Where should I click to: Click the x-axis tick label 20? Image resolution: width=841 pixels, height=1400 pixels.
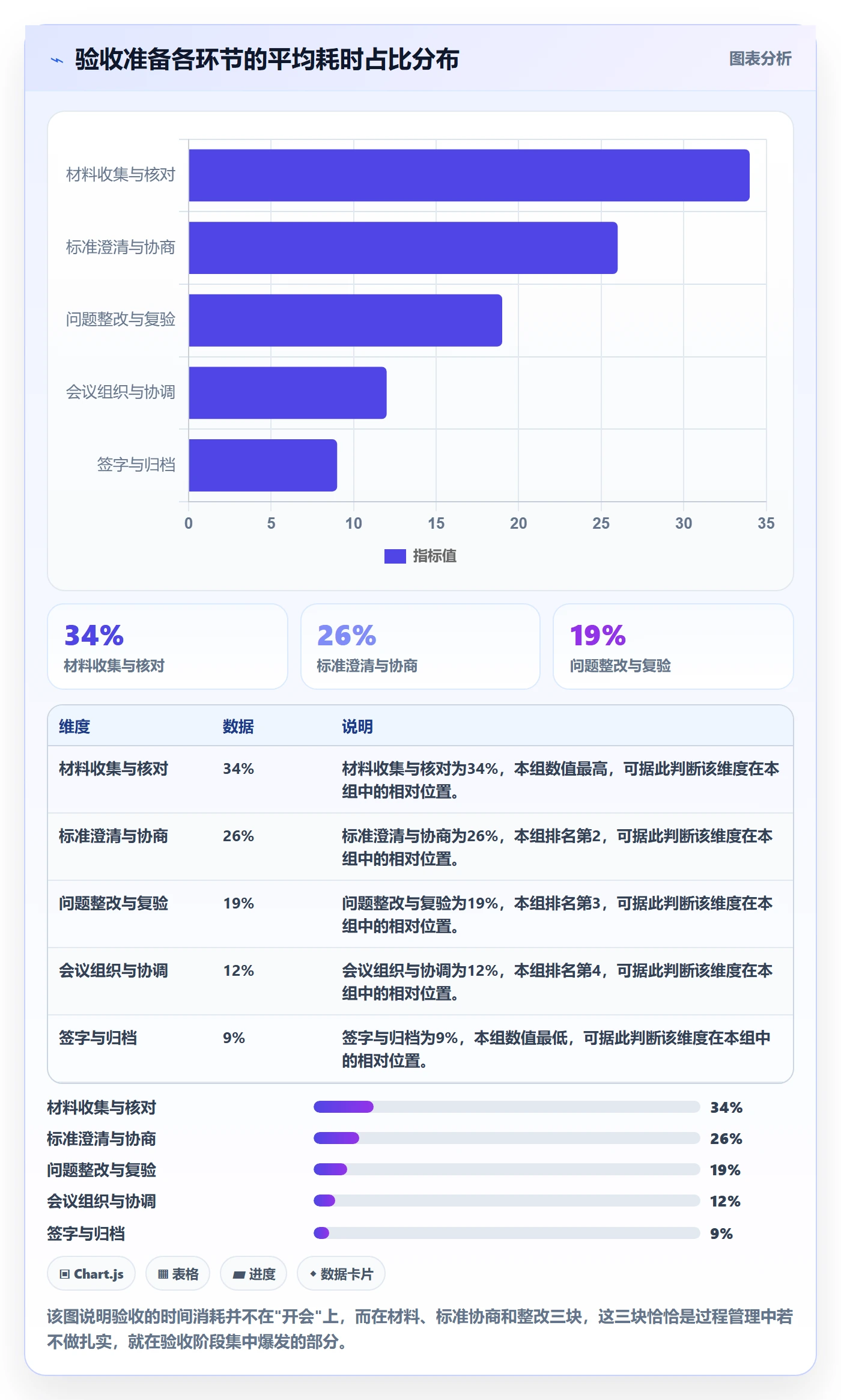click(x=518, y=523)
